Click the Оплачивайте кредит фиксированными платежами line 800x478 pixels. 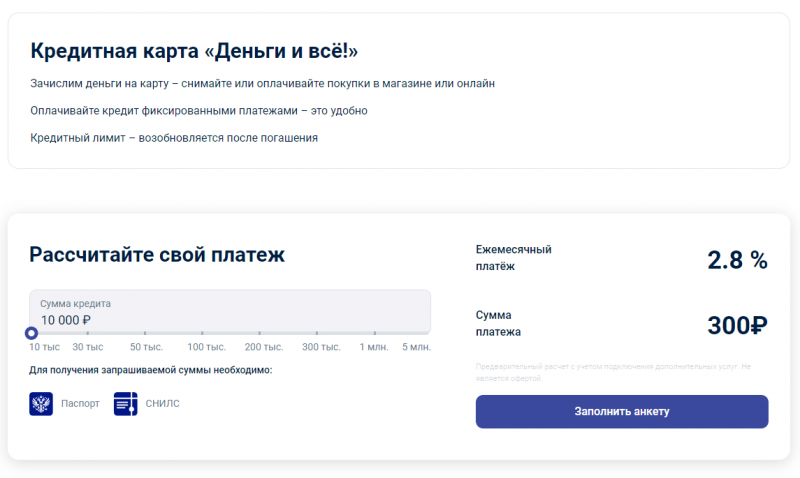[199, 111]
